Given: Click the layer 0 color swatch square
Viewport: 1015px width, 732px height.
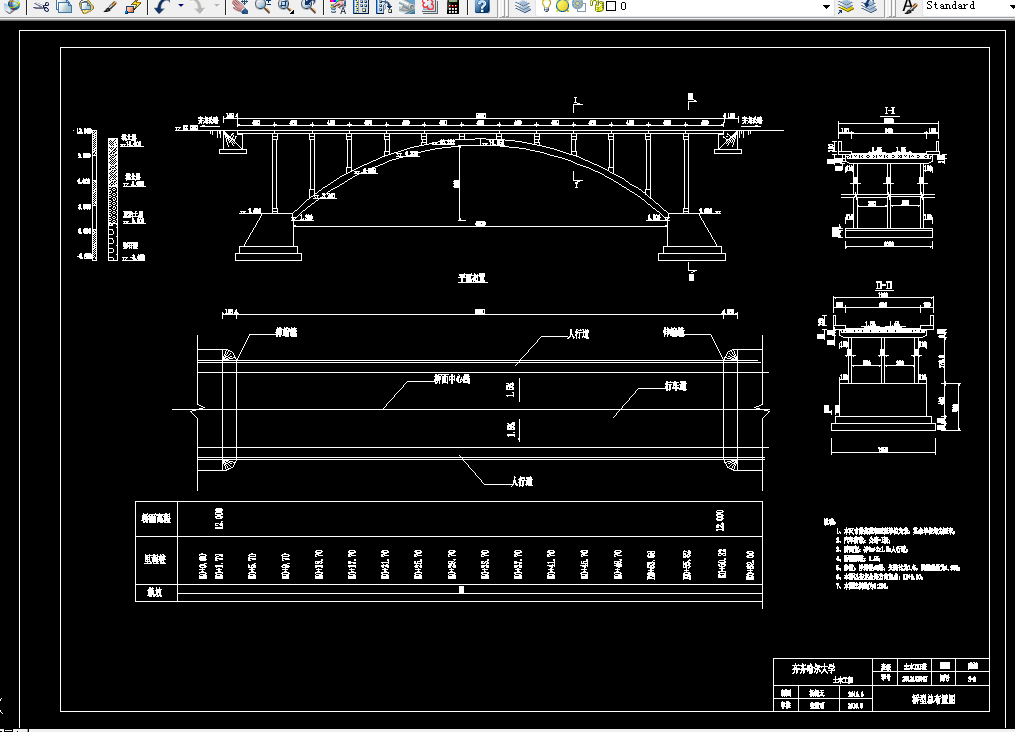Looking at the screenshot, I should (610, 6).
